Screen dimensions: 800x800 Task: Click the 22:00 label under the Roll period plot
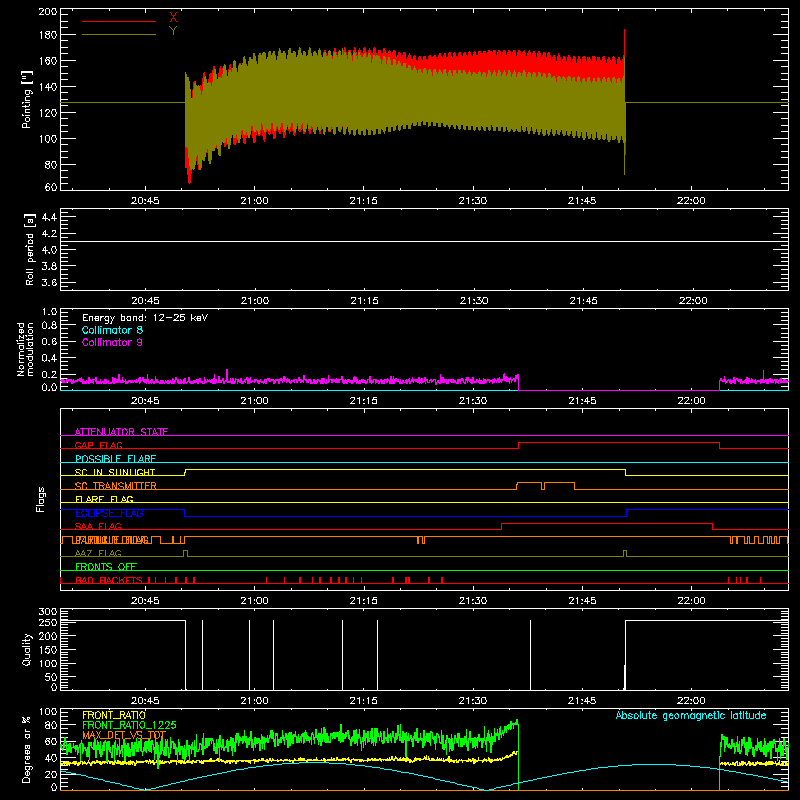pos(692,301)
